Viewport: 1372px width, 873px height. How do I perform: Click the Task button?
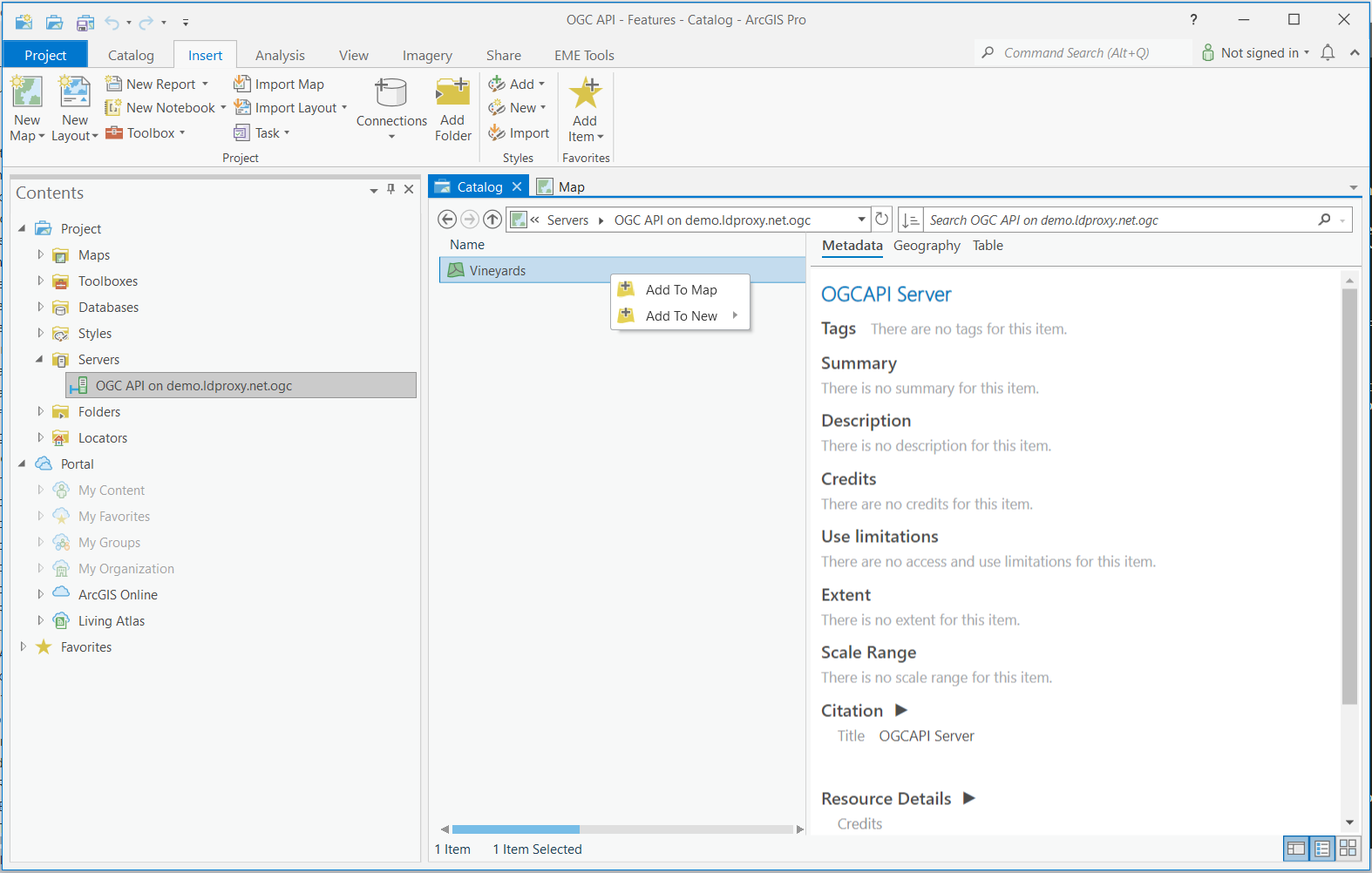tap(261, 132)
